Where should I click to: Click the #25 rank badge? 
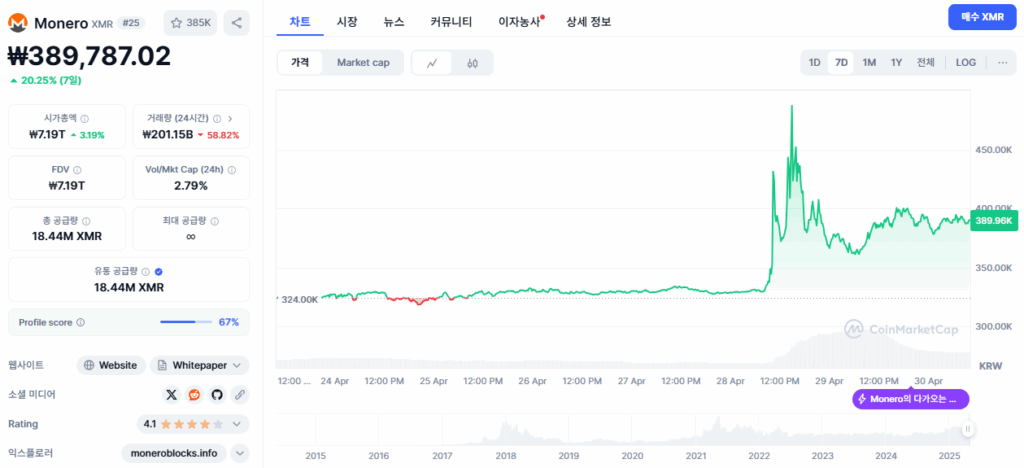(x=131, y=23)
